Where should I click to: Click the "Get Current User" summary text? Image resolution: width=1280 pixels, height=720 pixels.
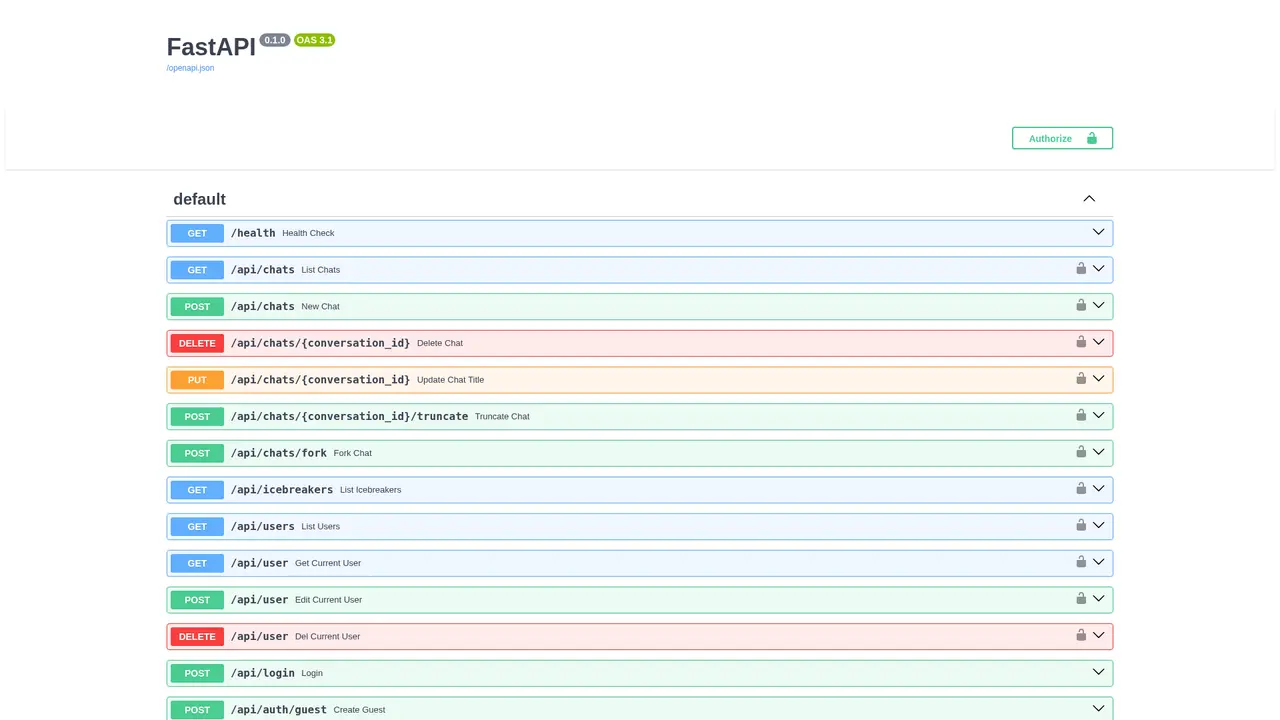click(328, 563)
